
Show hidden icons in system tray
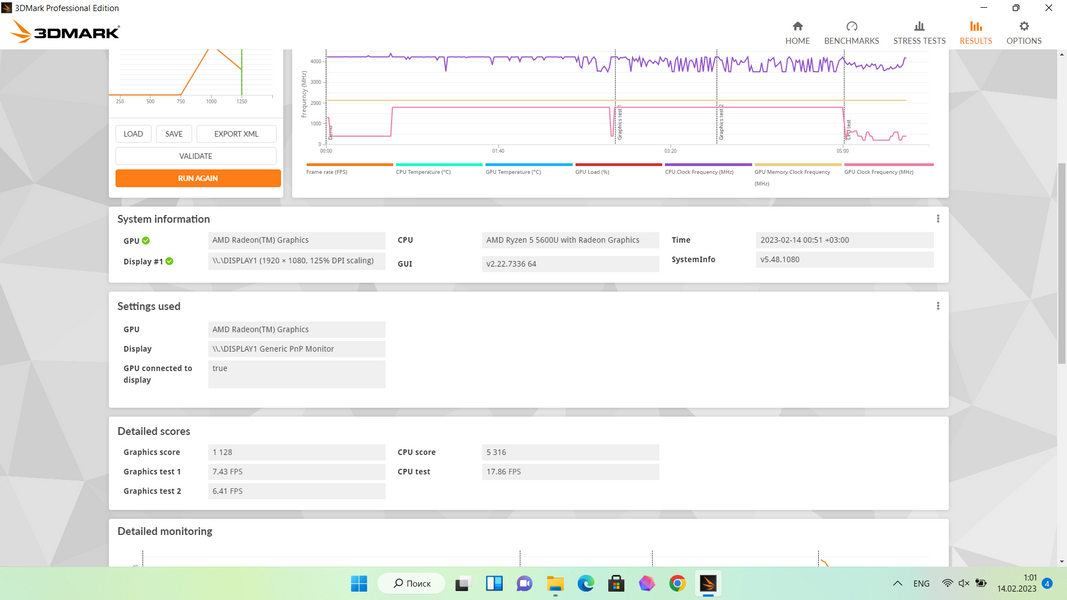tap(896, 583)
